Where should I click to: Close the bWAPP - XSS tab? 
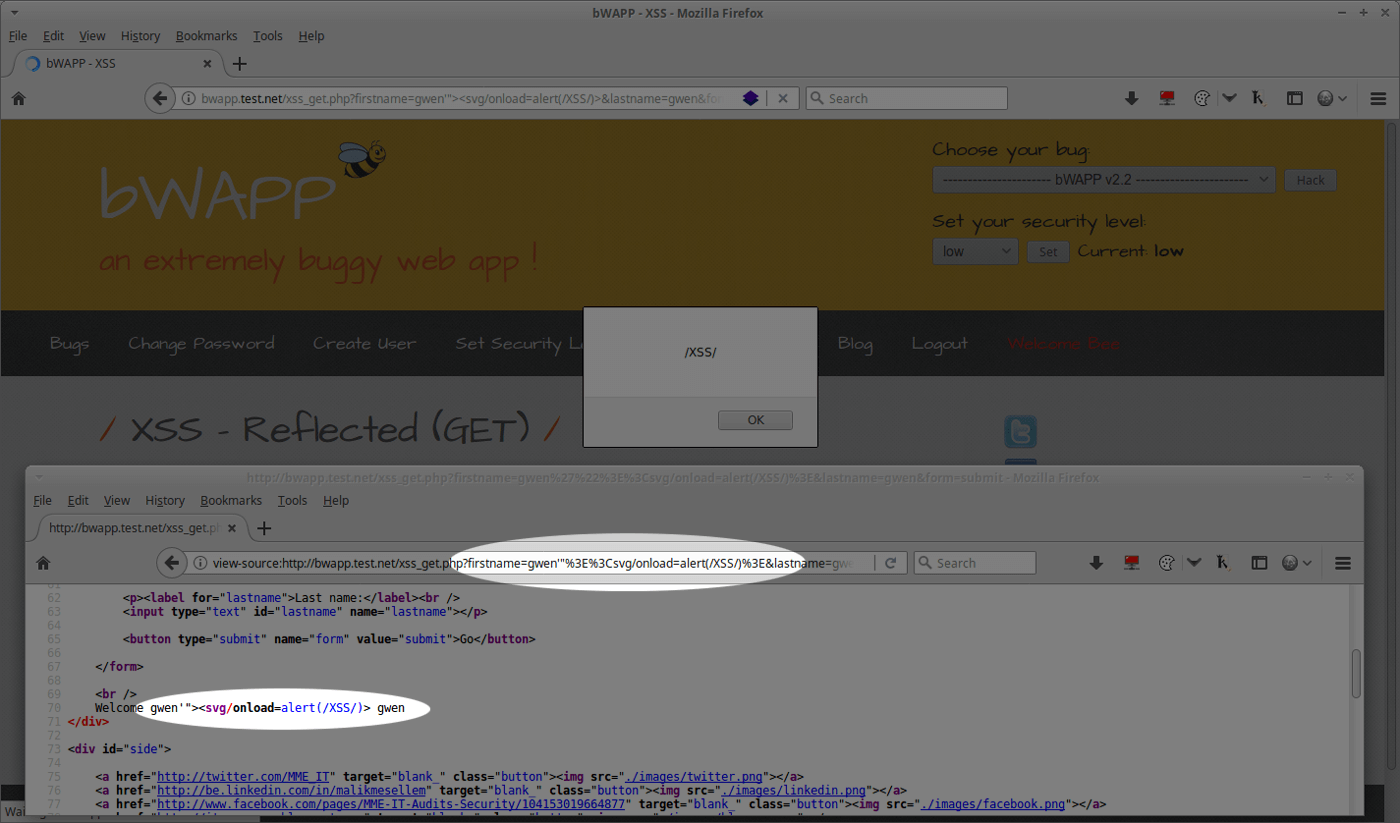[x=208, y=63]
